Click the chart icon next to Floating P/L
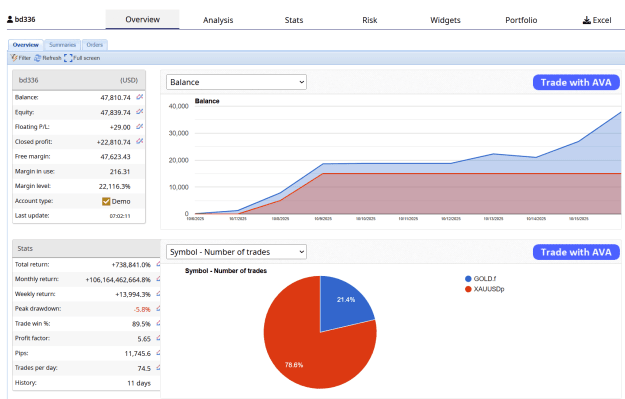Image resolution: width=625 pixels, height=399 pixels. (x=140, y=126)
